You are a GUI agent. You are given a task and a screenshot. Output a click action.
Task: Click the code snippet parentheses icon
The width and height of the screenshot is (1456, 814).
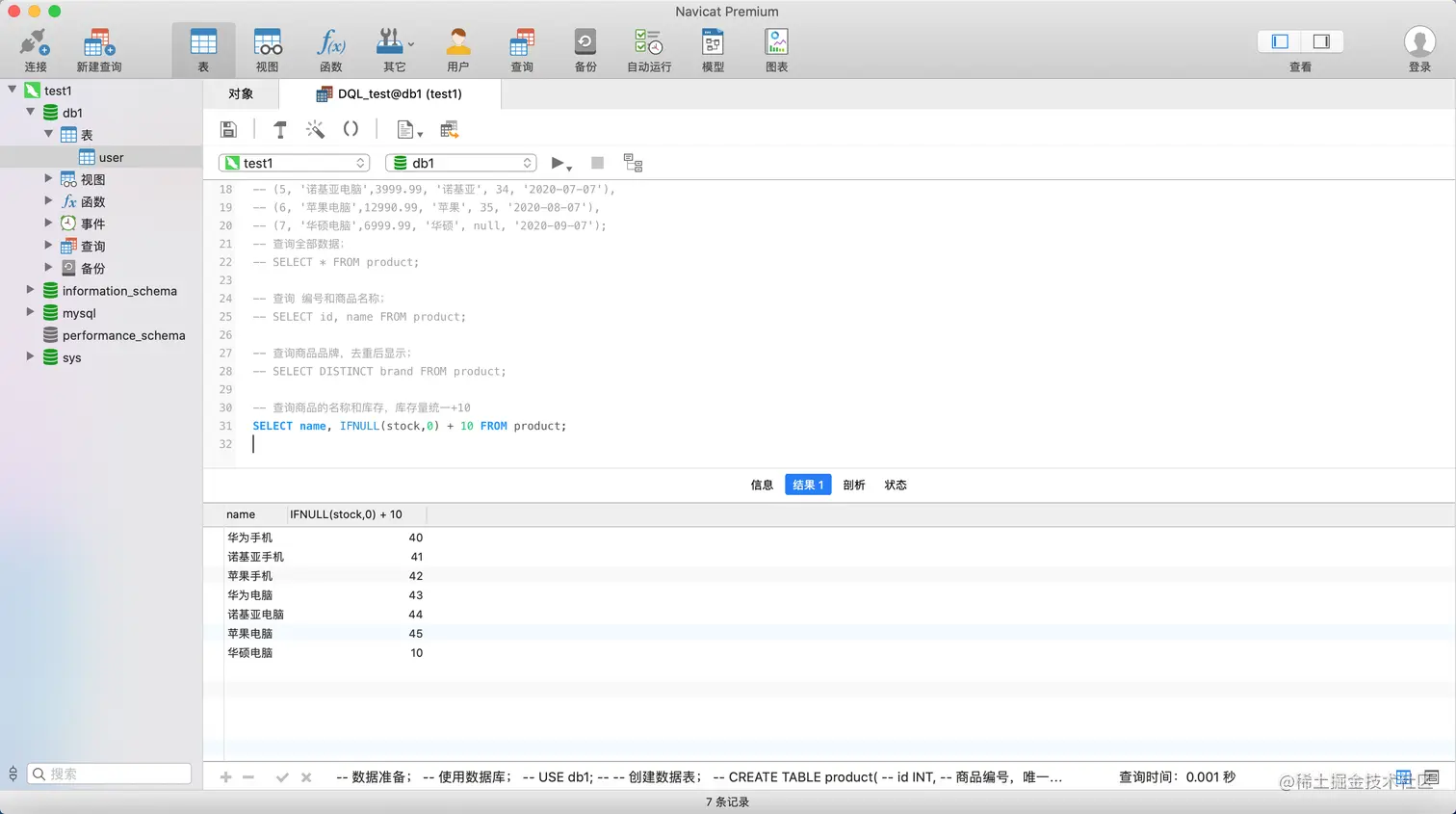click(x=351, y=129)
